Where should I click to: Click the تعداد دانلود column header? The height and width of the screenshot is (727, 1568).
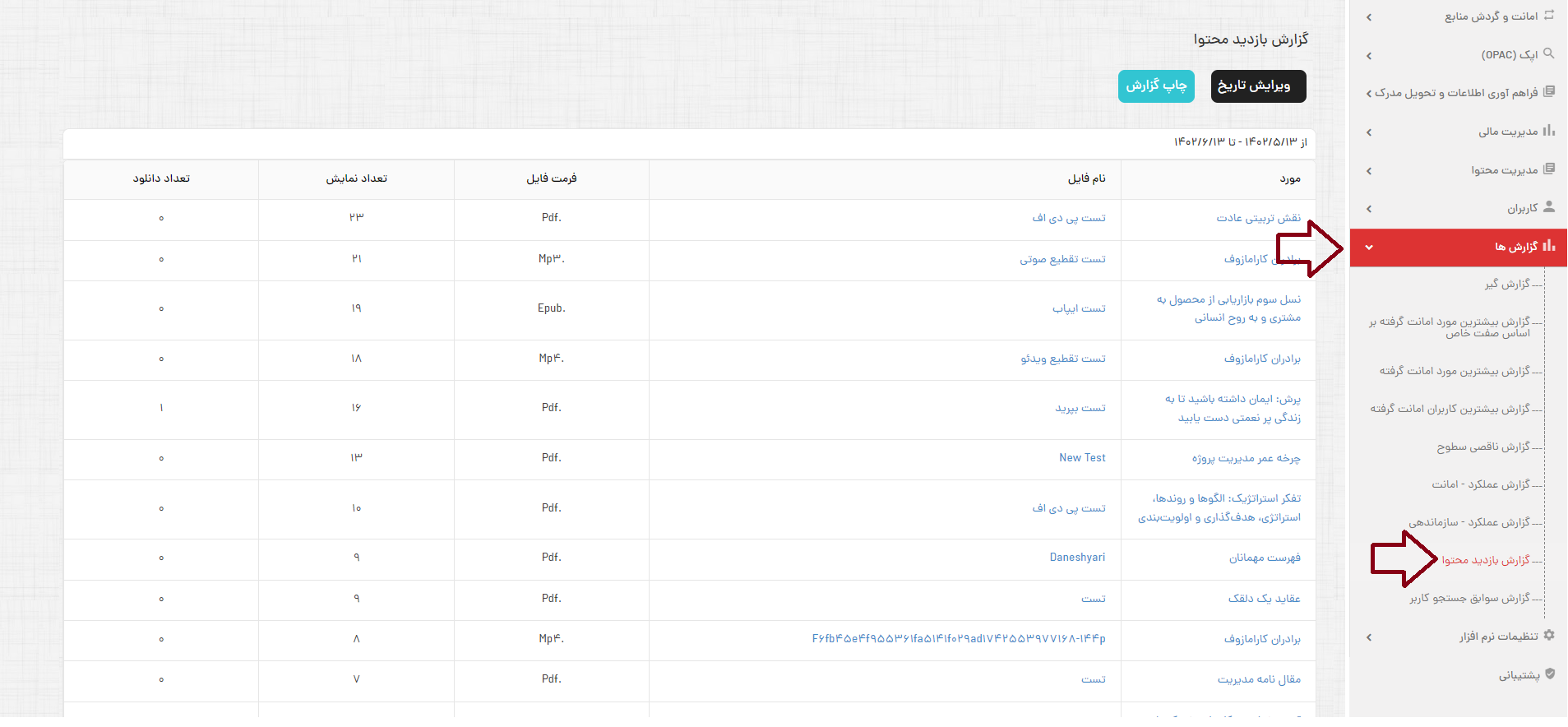click(x=161, y=178)
